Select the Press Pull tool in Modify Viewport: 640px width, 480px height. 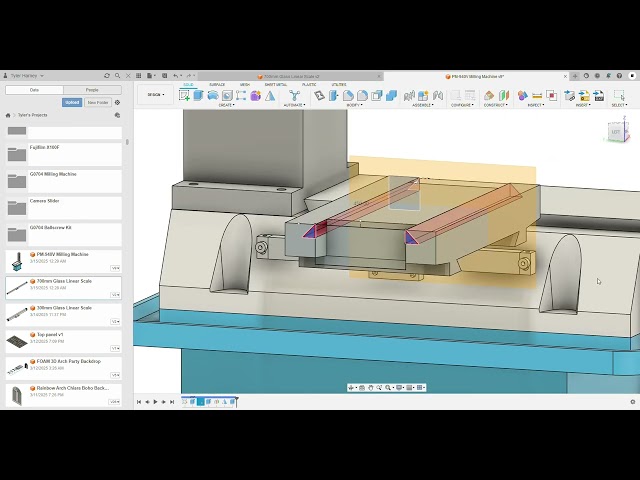[x=334, y=96]
